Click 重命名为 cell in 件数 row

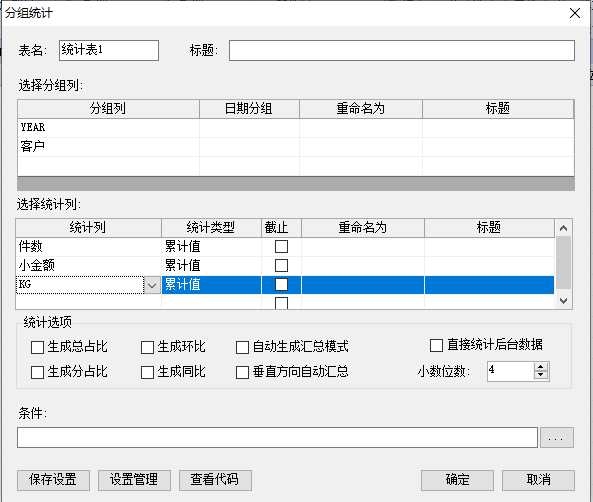(363, 247)
